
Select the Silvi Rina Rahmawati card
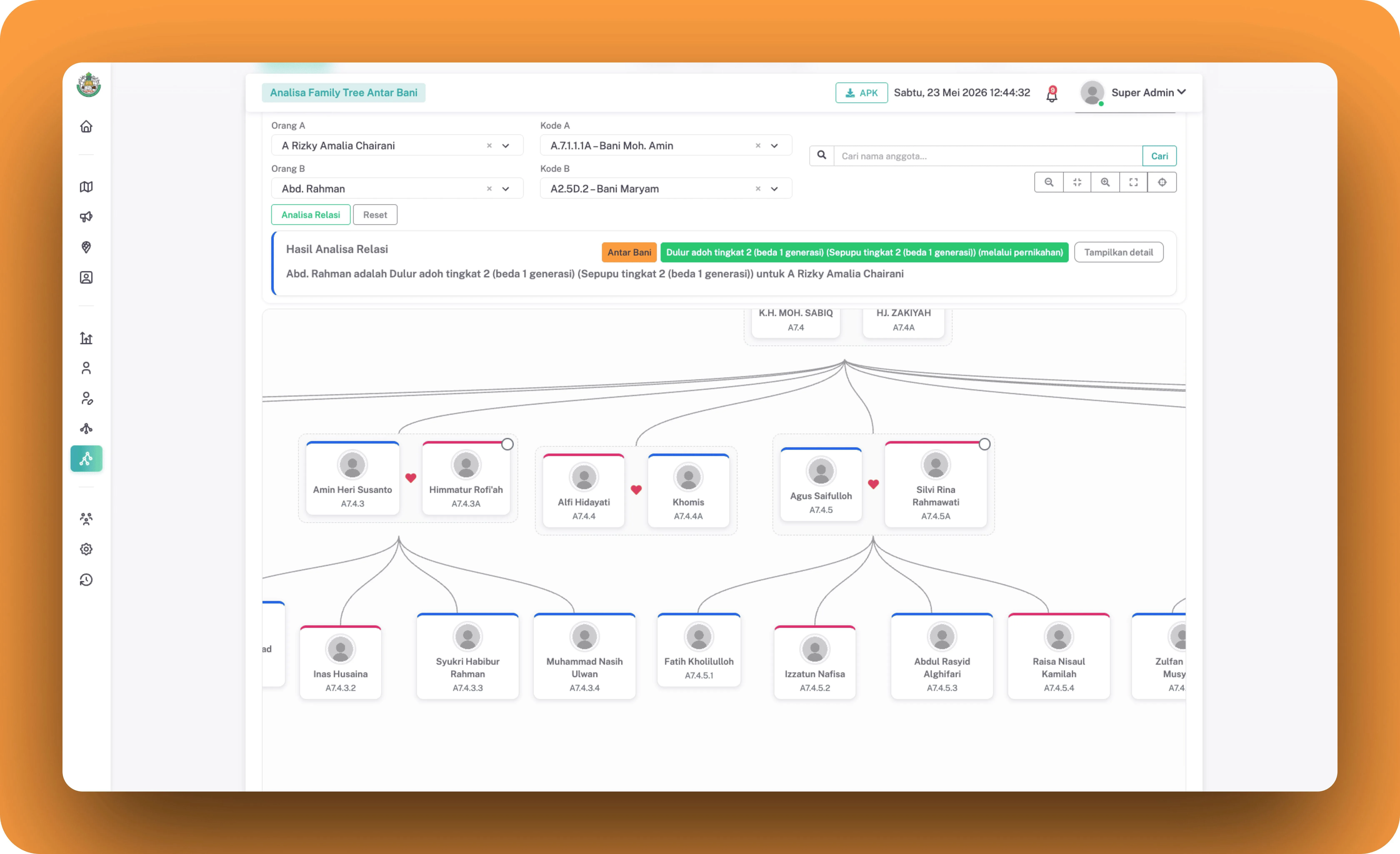(x=936, y=484)
